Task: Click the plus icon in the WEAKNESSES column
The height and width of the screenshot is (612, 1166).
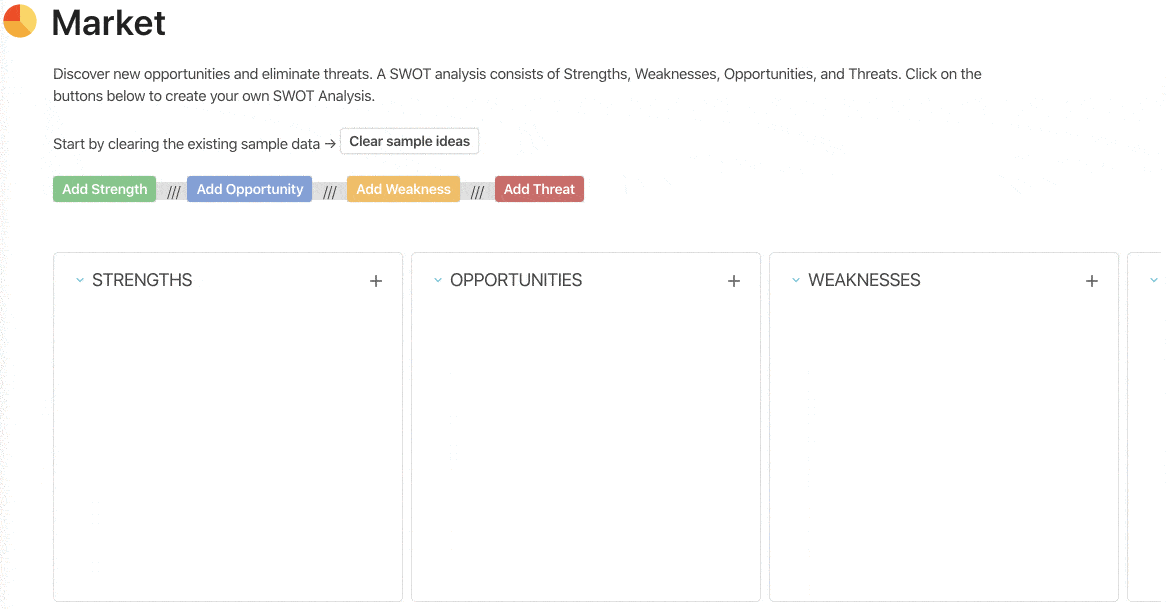Action: [1091, 281]
